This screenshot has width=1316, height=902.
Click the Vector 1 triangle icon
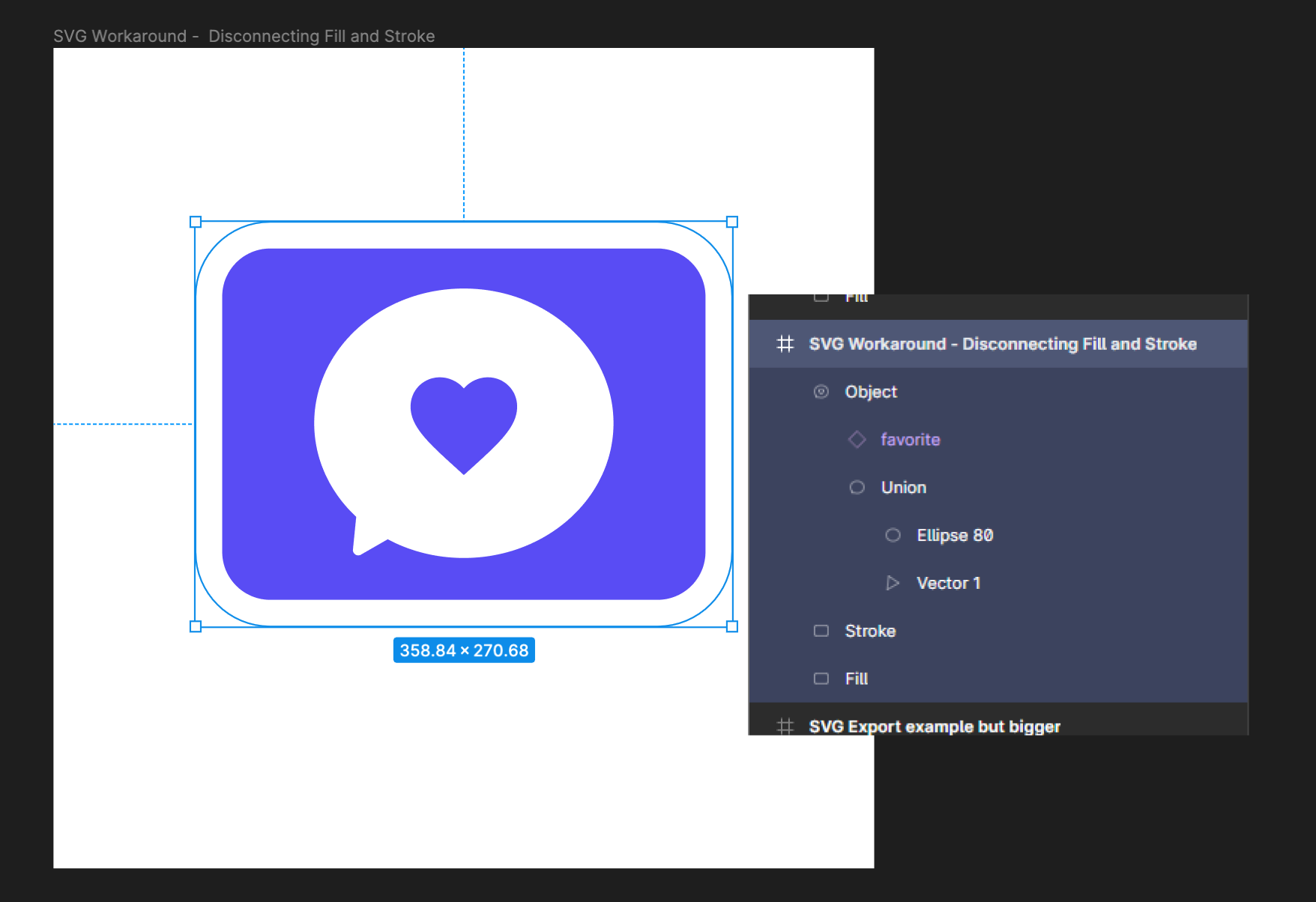click(x=893, y=583)
